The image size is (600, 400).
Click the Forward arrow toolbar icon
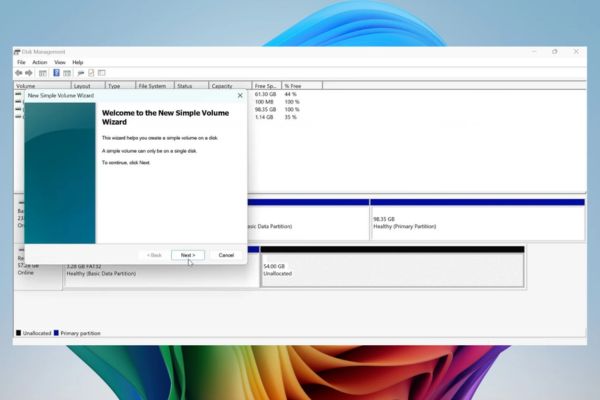point(29,73)
